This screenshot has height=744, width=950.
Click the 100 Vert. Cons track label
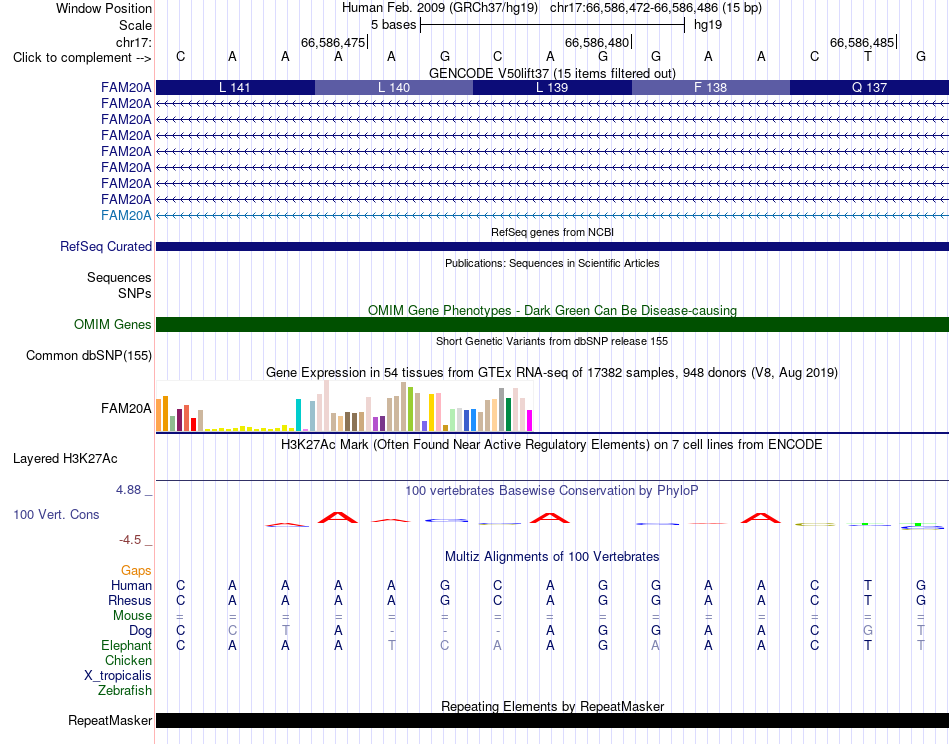tap(56, 514)
